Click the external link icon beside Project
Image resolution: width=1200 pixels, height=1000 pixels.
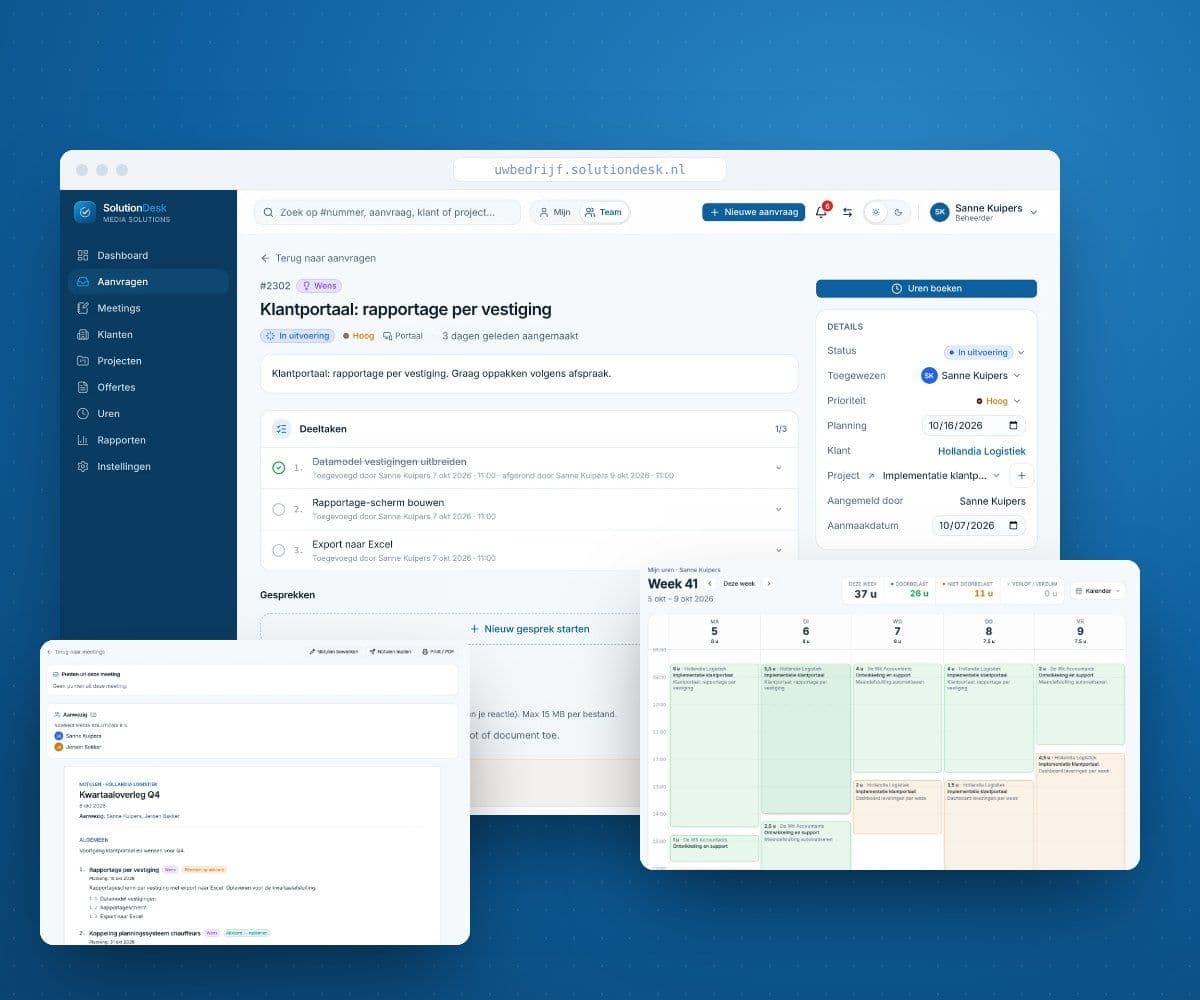click(870, 476)
